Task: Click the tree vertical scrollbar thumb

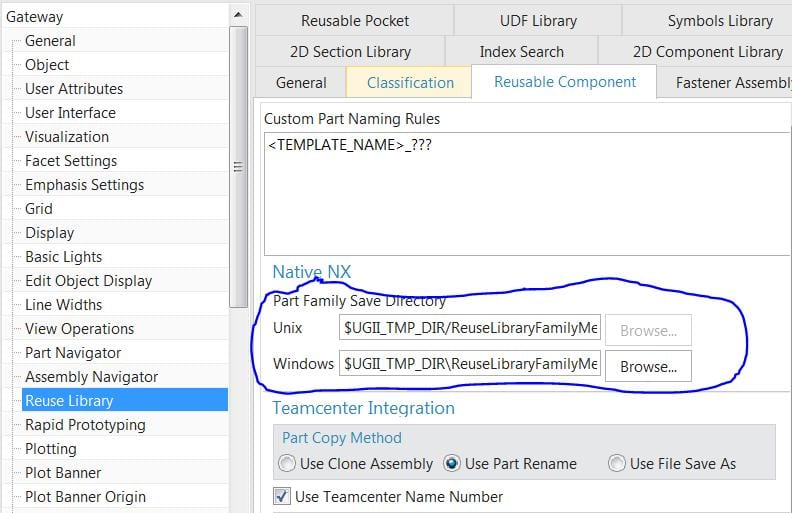Action: 238,167
